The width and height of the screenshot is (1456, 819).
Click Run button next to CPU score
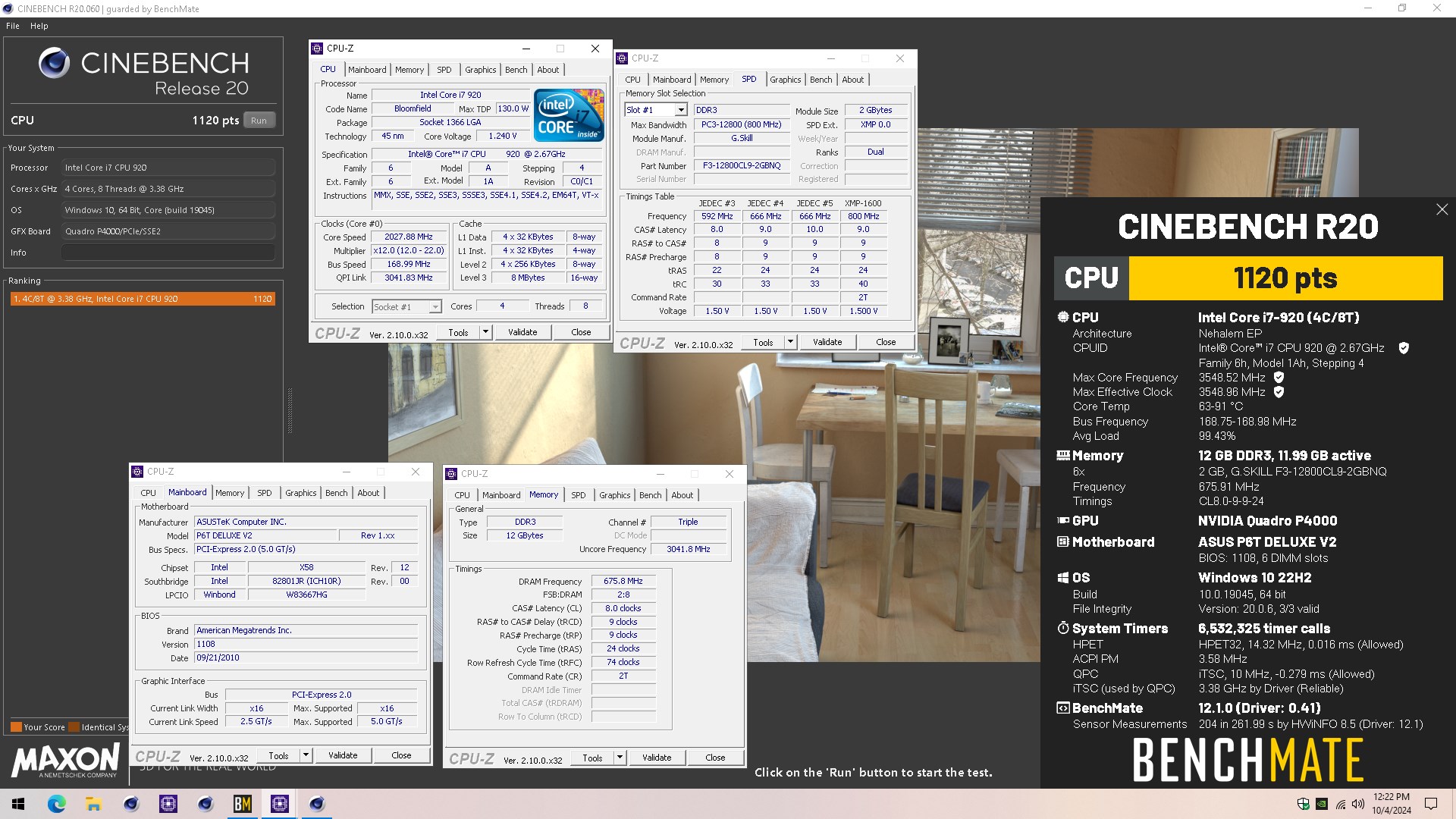(x=259, y=121)
